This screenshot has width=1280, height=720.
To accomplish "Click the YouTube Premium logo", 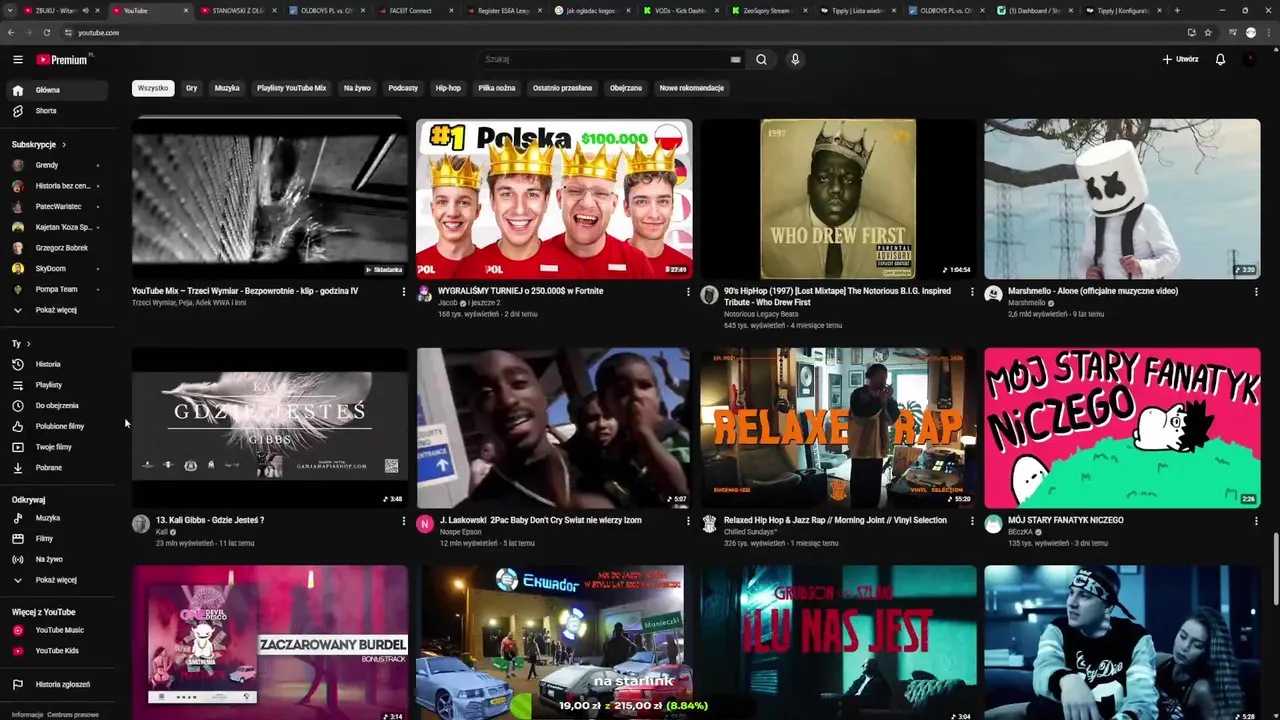I will 63,60.
